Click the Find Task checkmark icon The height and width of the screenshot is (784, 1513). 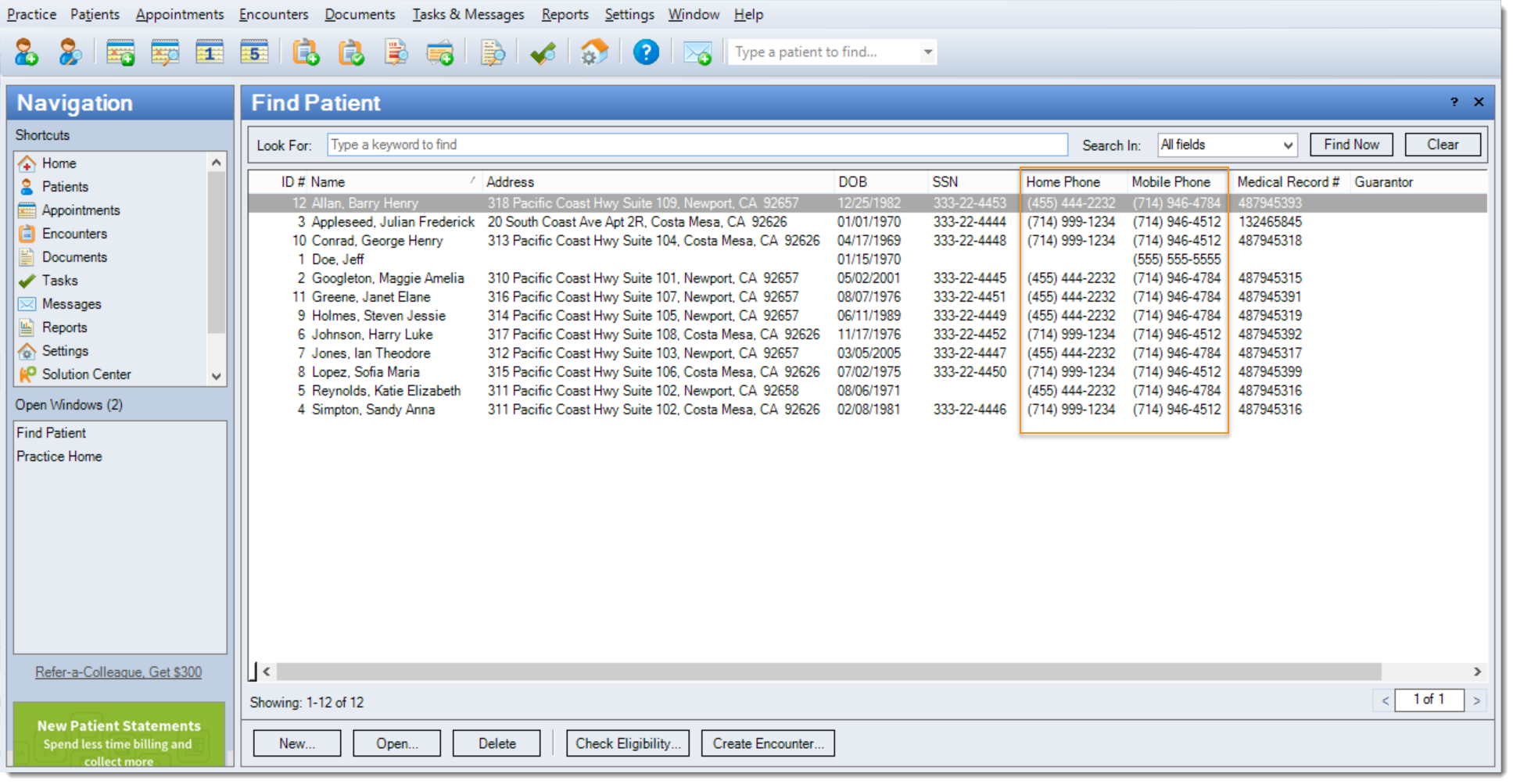[x=543, y=53]
